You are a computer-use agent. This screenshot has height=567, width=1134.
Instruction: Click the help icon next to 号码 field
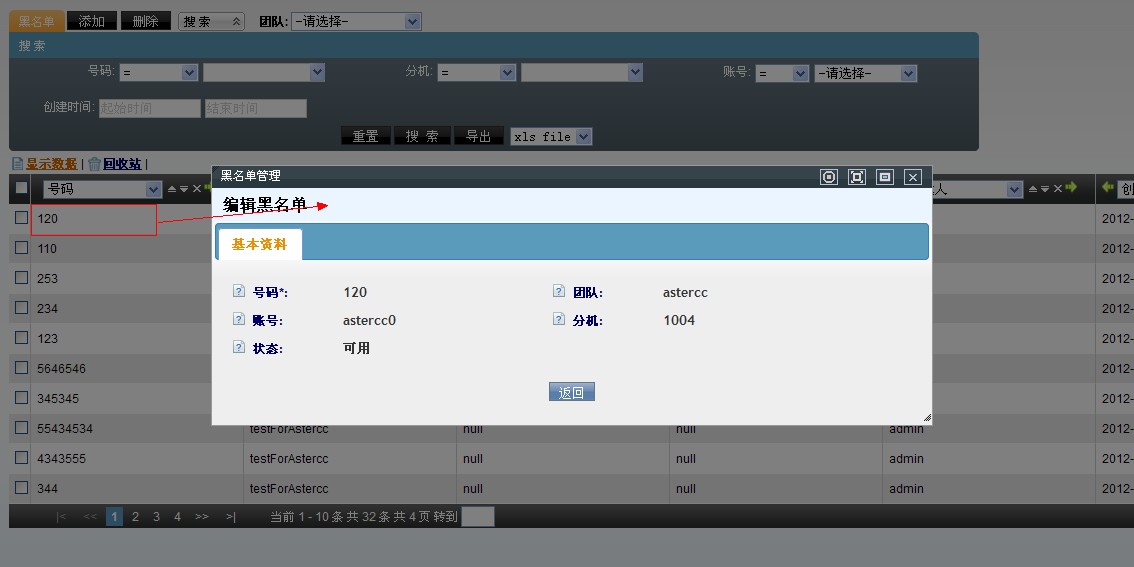click(x=238, y=292)
